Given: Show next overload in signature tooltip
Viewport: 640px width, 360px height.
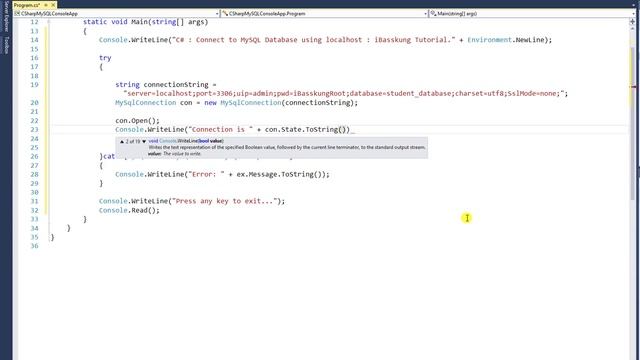Looking at the screenshot, I should [144, 141].
